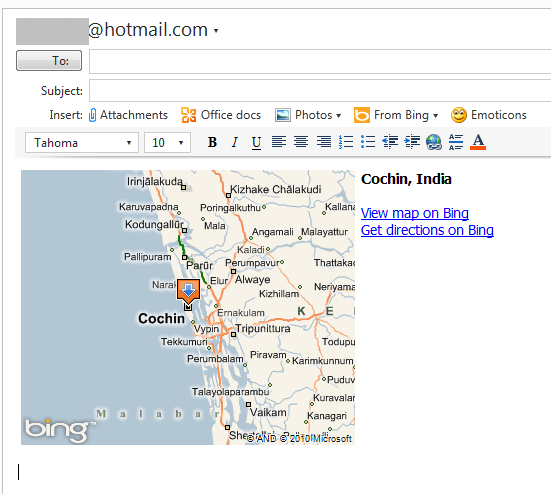This screenshot has width=551, height=494.
Task: Increase paragraph indent
Action: coord(412,142)
